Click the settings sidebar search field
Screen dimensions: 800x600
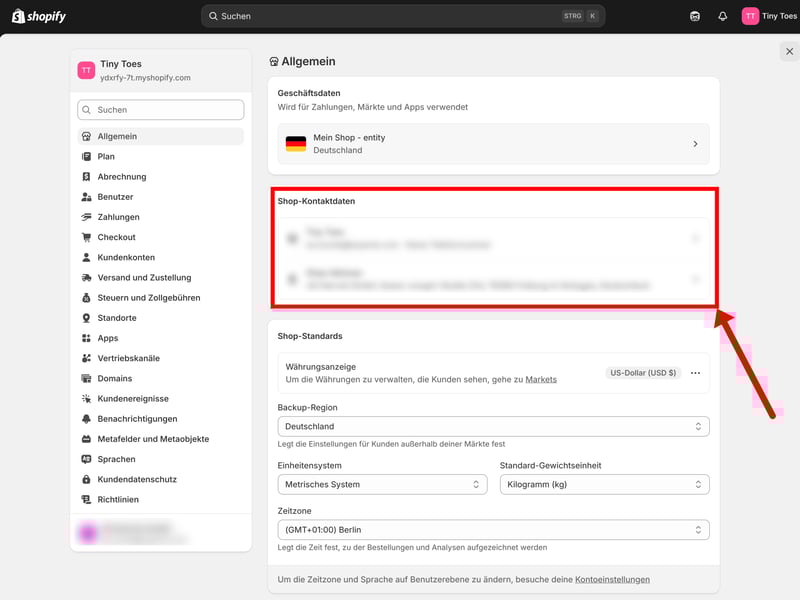[161, 110]
